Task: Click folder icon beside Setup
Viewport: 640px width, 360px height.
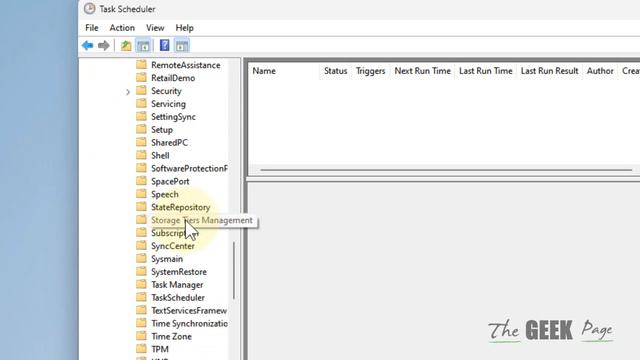Action: [x=141, y=129]
